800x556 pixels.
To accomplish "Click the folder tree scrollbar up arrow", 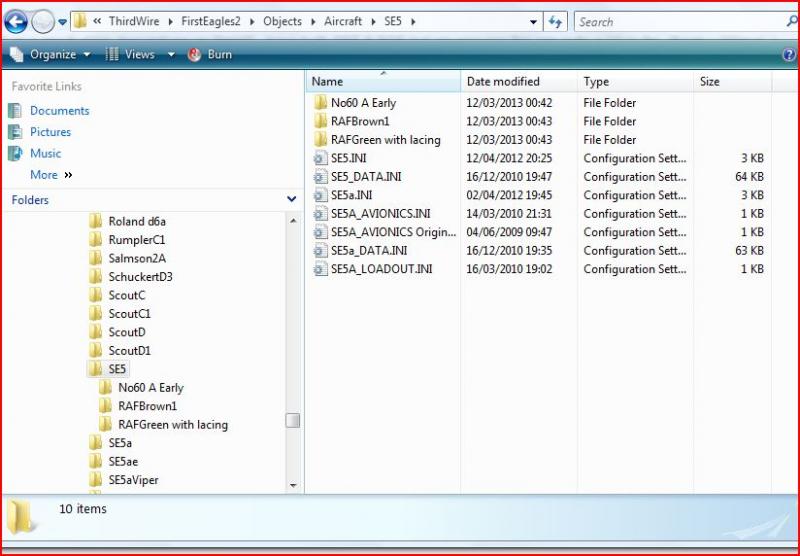I will point(293,221).
